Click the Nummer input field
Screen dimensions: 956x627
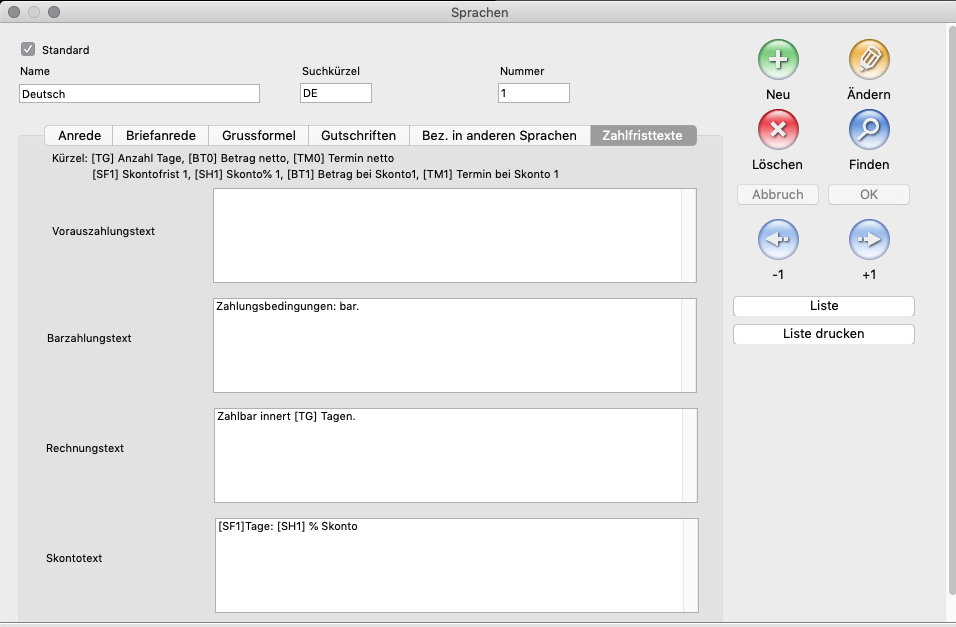pos(533,93)
